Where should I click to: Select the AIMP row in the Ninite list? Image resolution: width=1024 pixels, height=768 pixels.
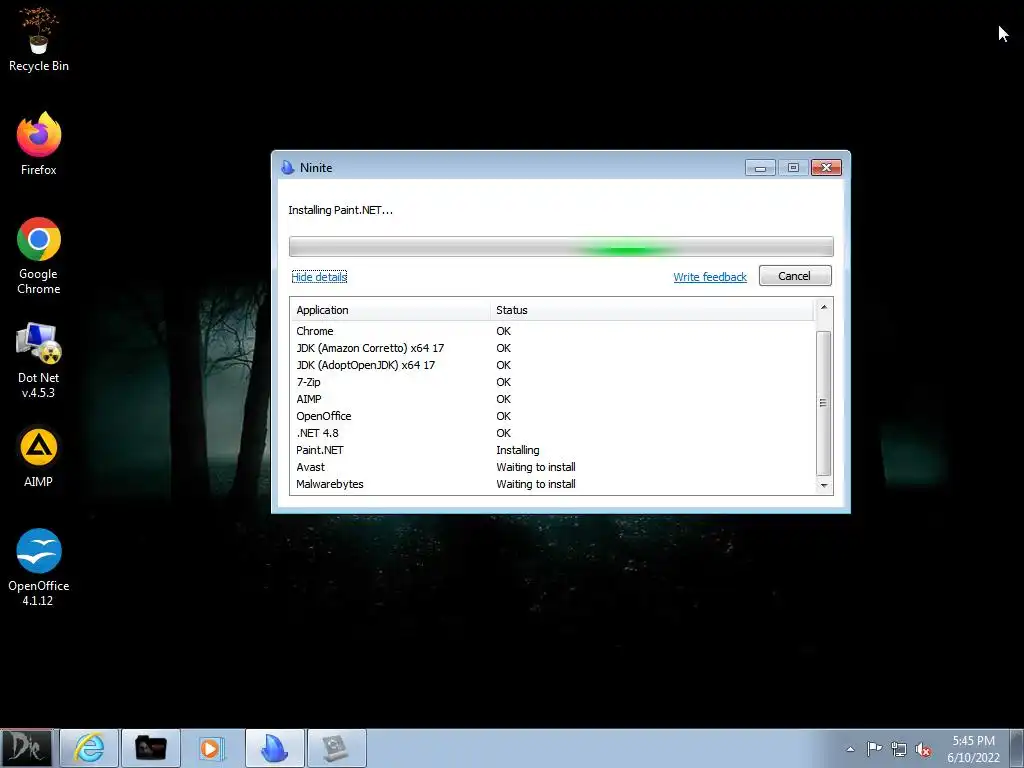(552, 399)
